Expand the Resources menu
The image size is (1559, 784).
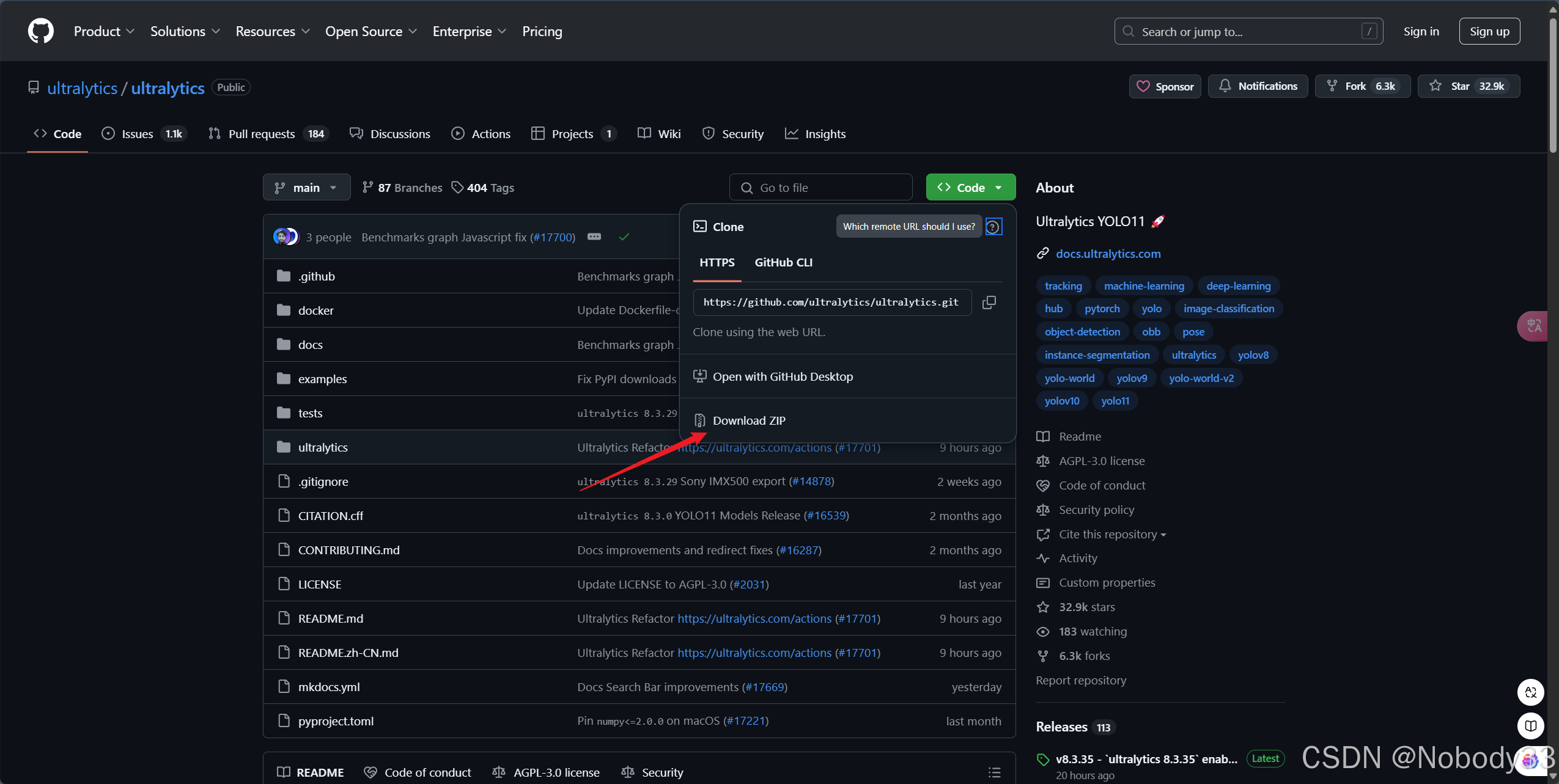click(x=273, y=31)
